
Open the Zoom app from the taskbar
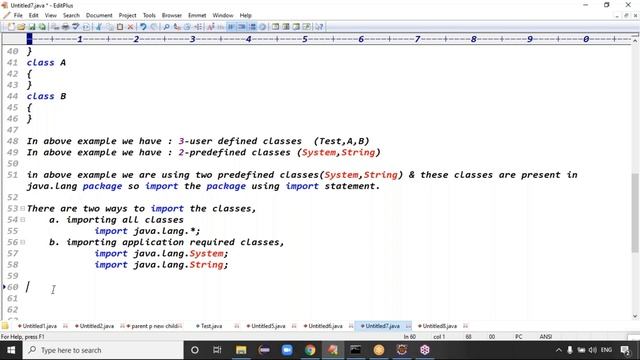click(287, 350)
